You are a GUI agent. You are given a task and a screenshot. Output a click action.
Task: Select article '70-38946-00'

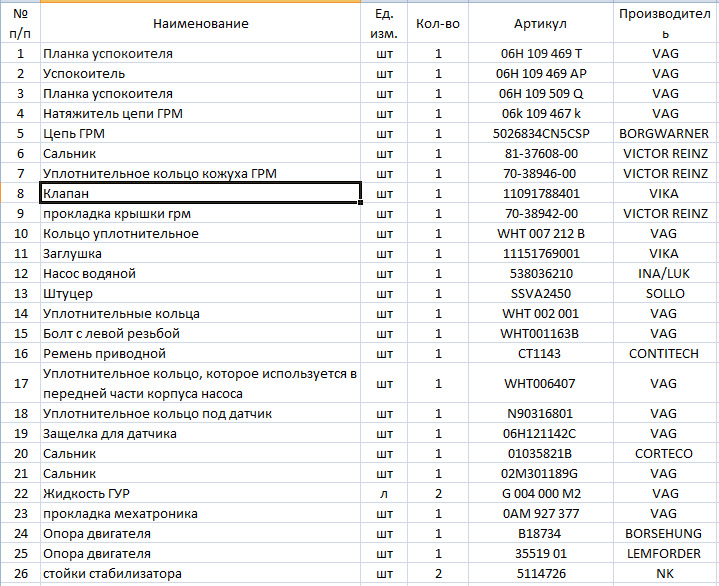(x=541, y=173)
